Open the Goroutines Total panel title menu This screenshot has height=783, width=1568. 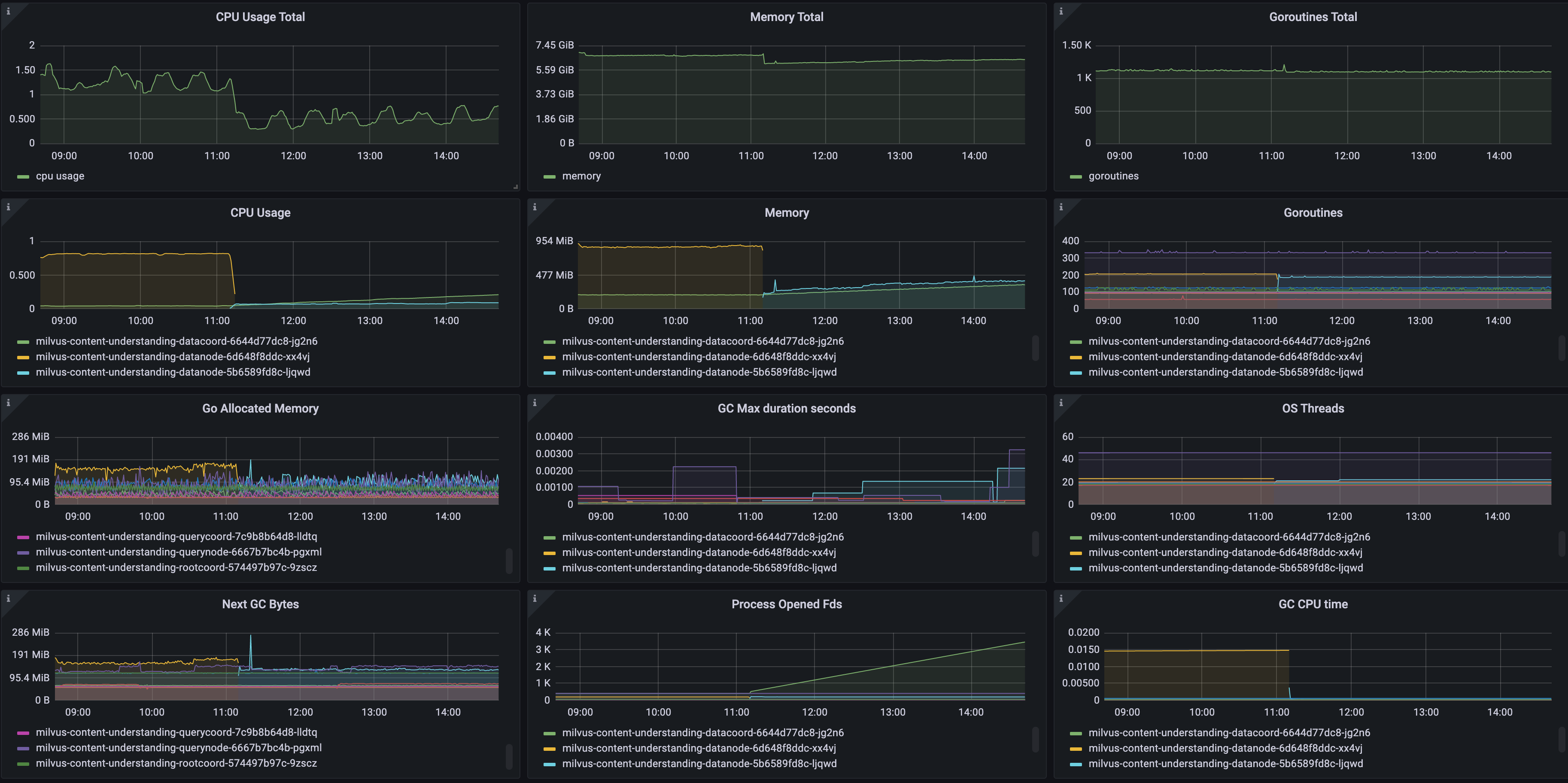1313,17
